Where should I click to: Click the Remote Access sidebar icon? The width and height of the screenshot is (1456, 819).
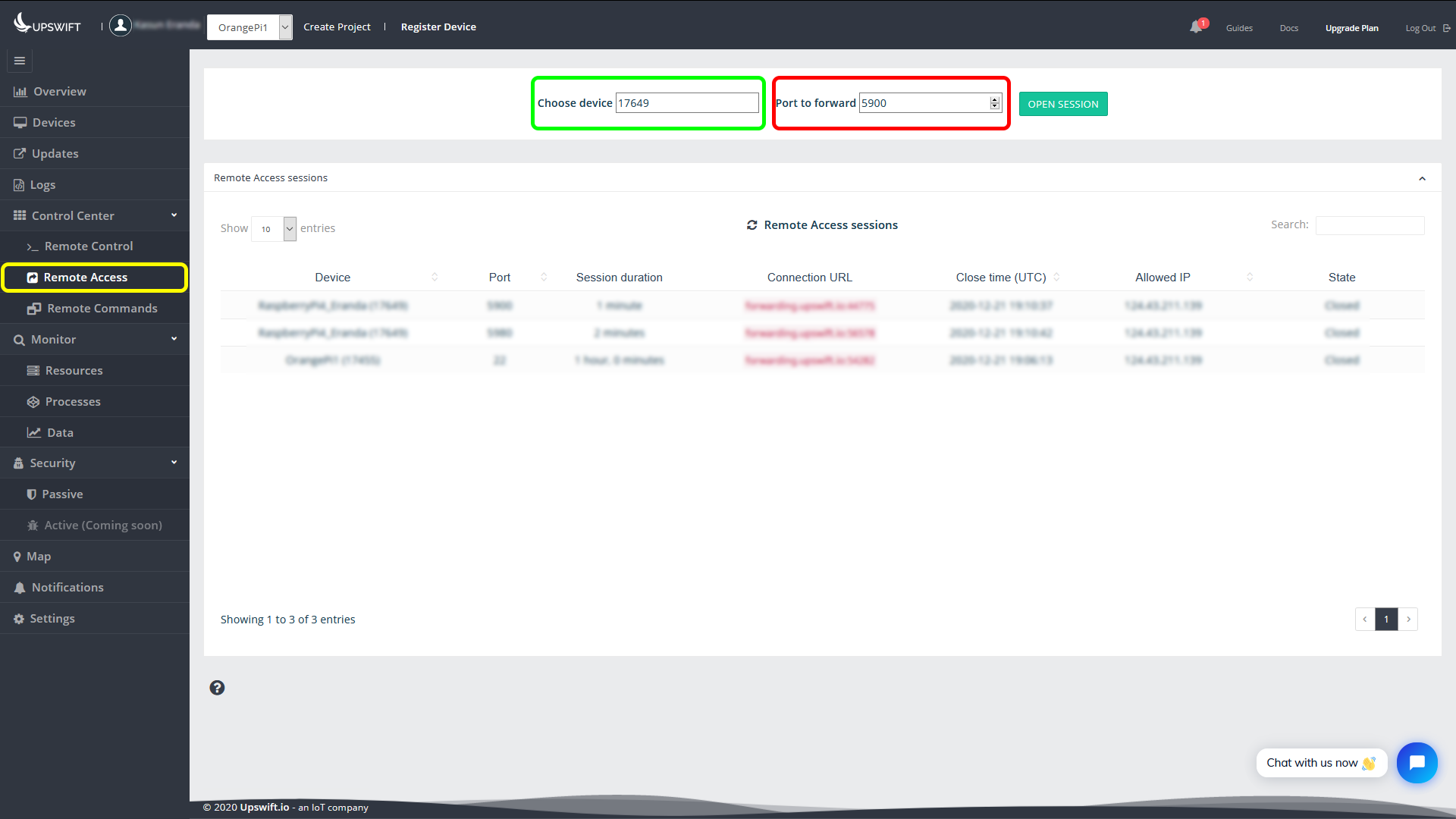point(32,277)
